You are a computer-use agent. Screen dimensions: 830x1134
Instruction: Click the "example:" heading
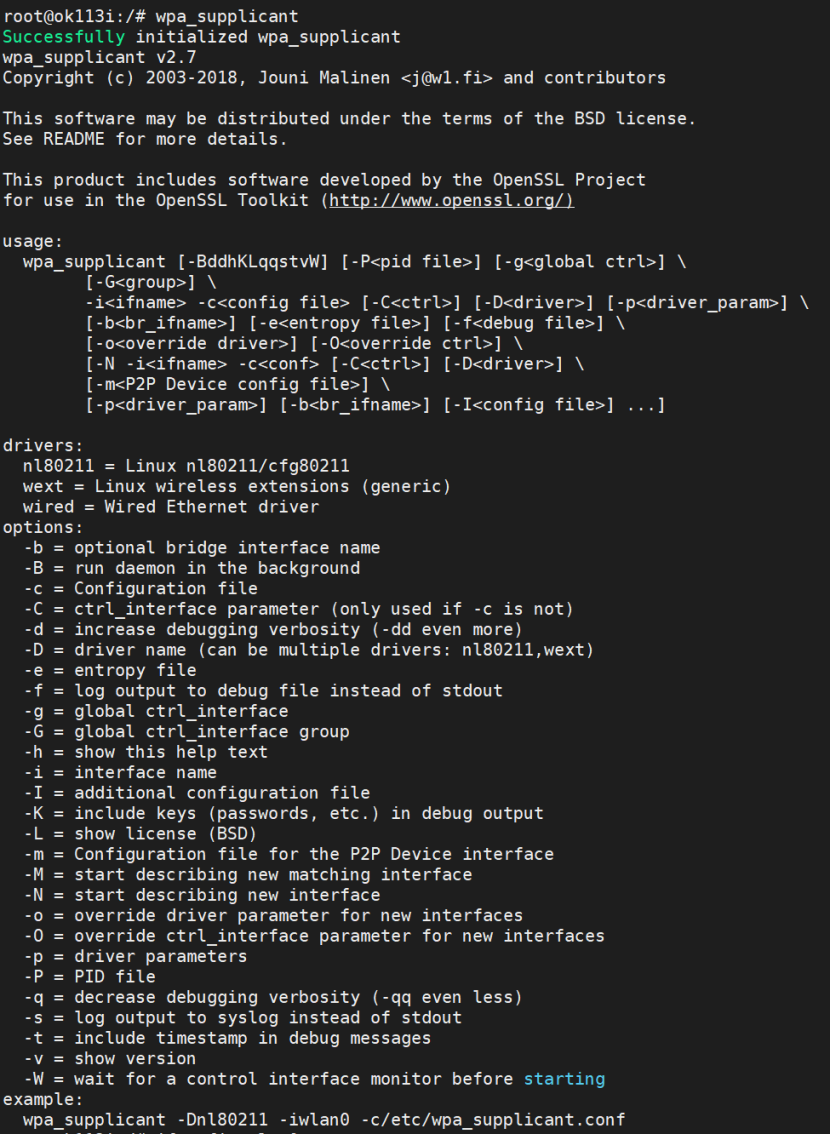coord(43,1099)
